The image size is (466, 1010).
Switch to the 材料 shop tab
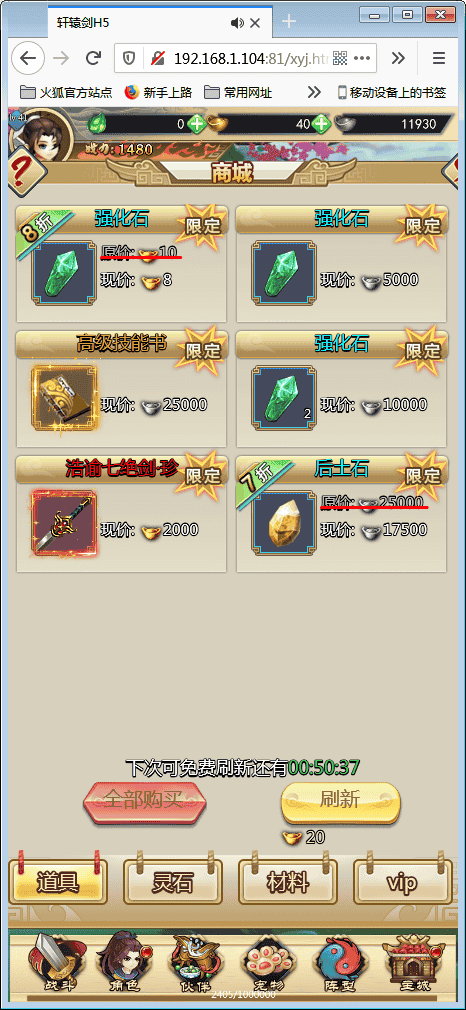pyautogui.click(x=288, y=882)
